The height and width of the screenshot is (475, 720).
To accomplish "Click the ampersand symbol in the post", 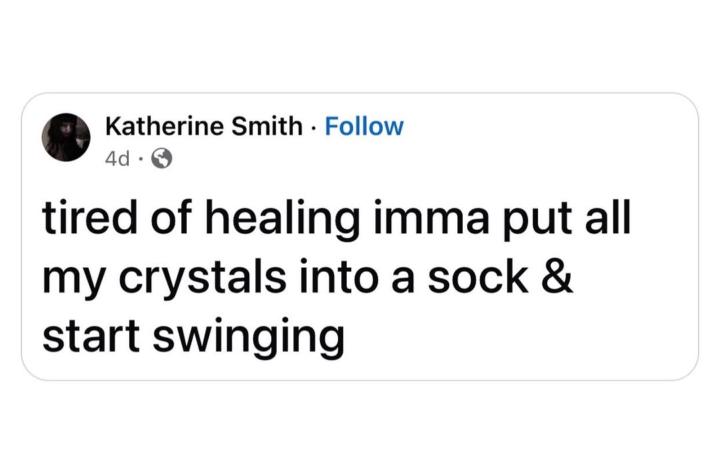I will pyautogui.click(x=557, y=277).
